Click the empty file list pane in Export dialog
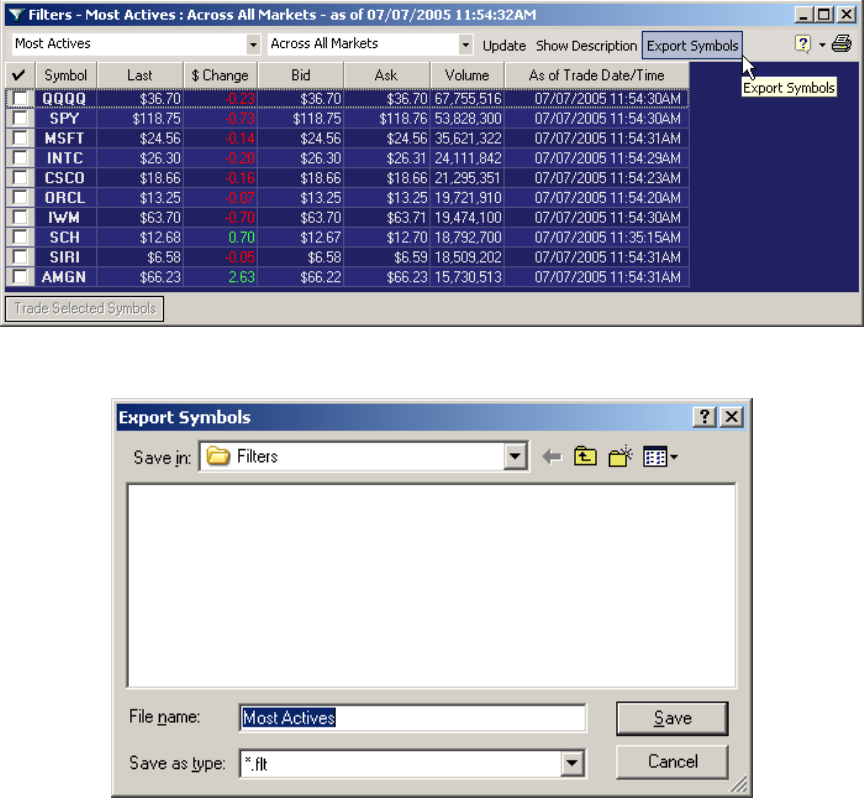Viewport: 864px width, 798px height. [431, 586]
